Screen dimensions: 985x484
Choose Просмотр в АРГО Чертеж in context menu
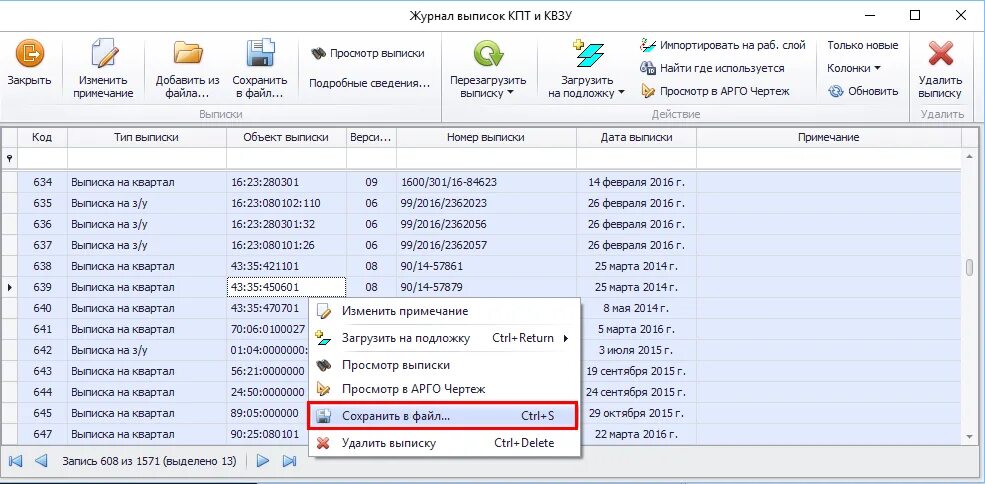445,390
